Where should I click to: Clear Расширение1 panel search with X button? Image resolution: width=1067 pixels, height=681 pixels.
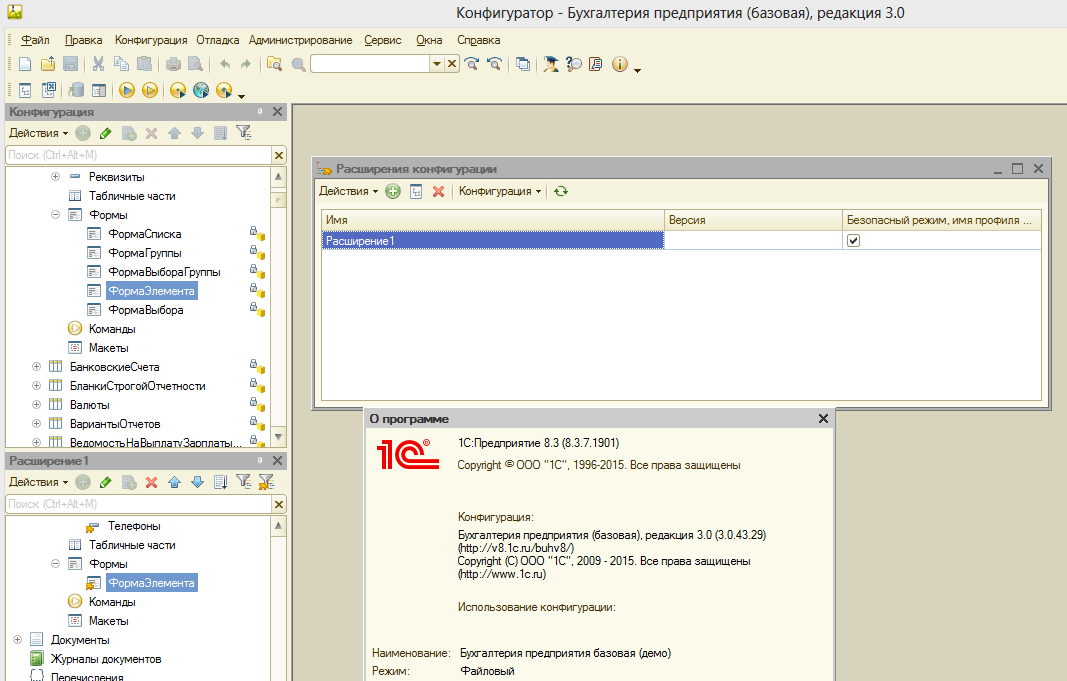tap(279, 504)
